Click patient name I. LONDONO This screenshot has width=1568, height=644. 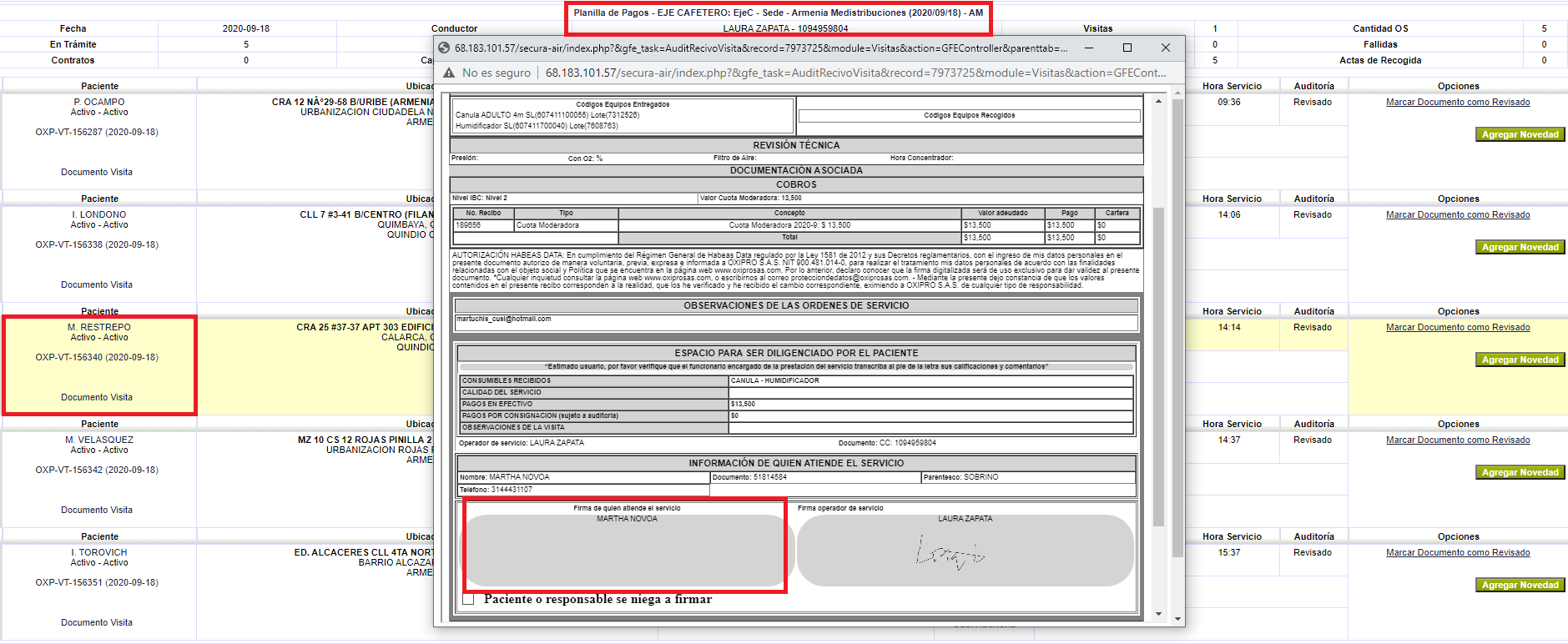click(99, 214)
